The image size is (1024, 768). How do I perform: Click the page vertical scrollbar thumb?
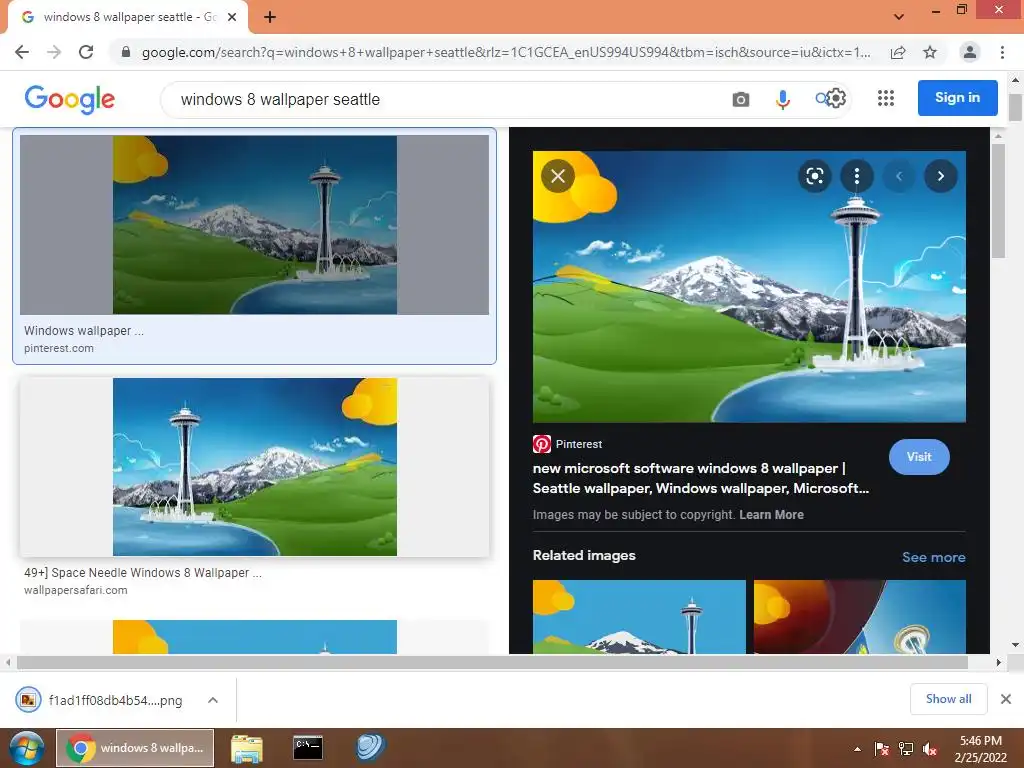point(1015,108)
